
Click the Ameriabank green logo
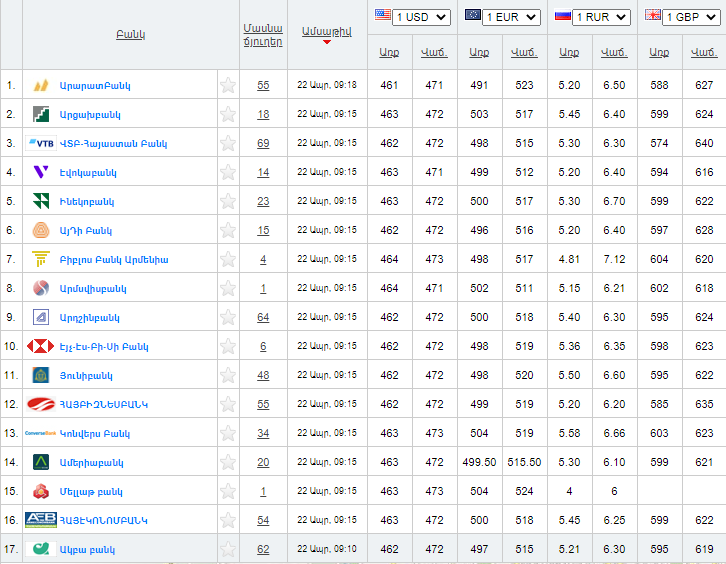pos(41,463)
